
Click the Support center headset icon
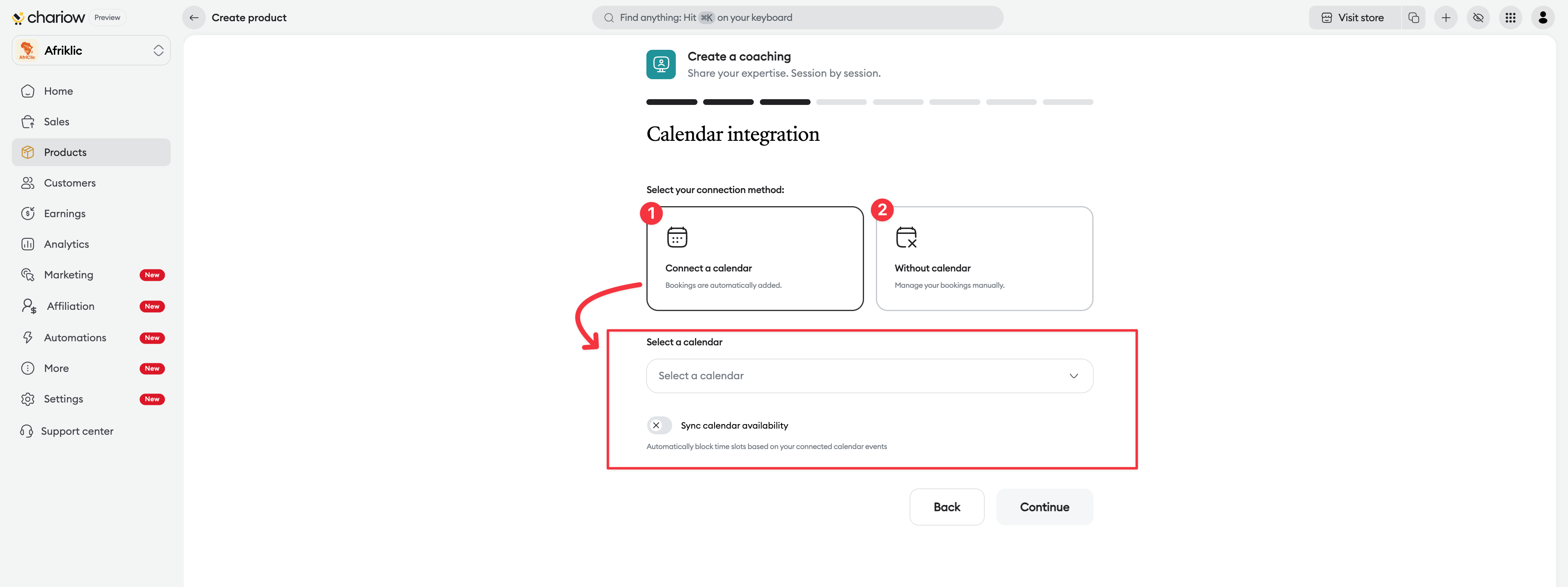click(x=27, y=431)
